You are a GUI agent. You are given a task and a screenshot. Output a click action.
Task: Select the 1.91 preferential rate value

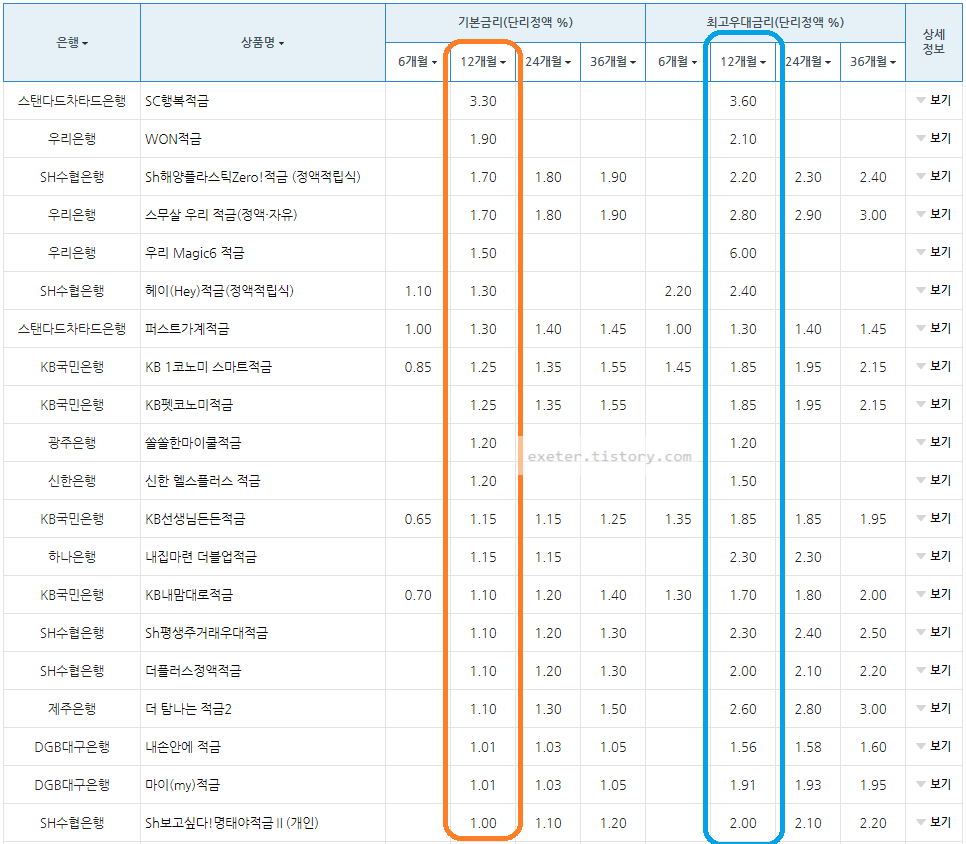pyautogui.click(x=743, y=785)
